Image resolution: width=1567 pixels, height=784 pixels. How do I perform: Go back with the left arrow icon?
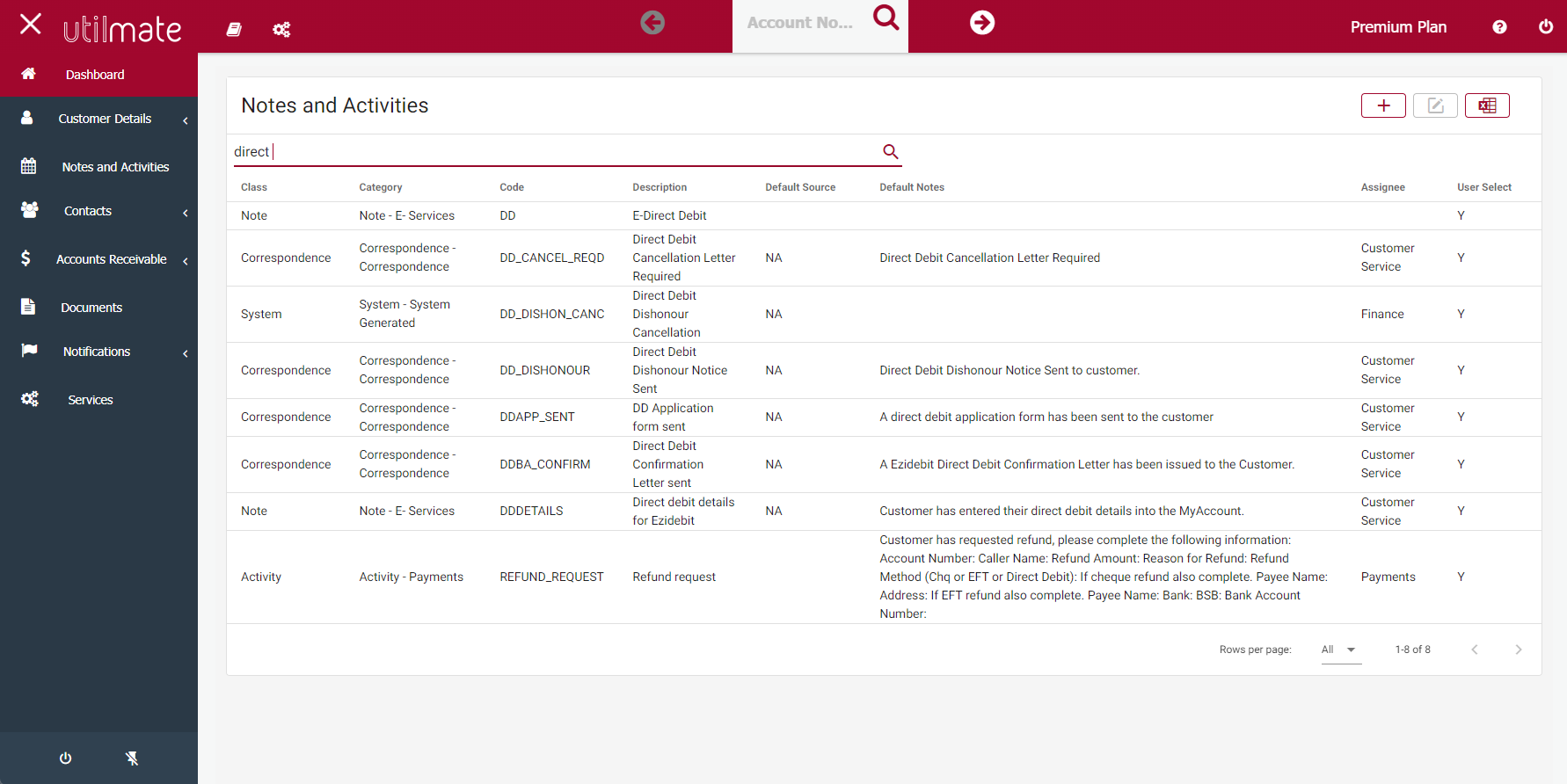[652, 22]
